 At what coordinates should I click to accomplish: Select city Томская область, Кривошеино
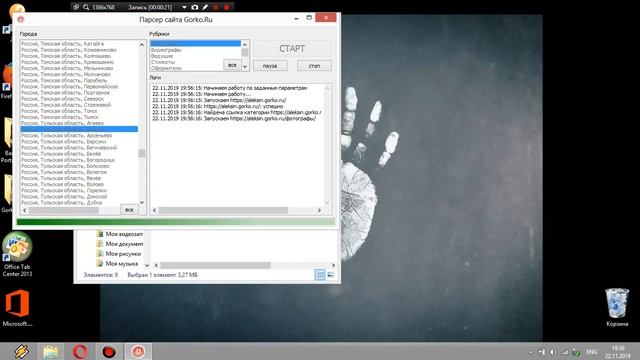67,62
